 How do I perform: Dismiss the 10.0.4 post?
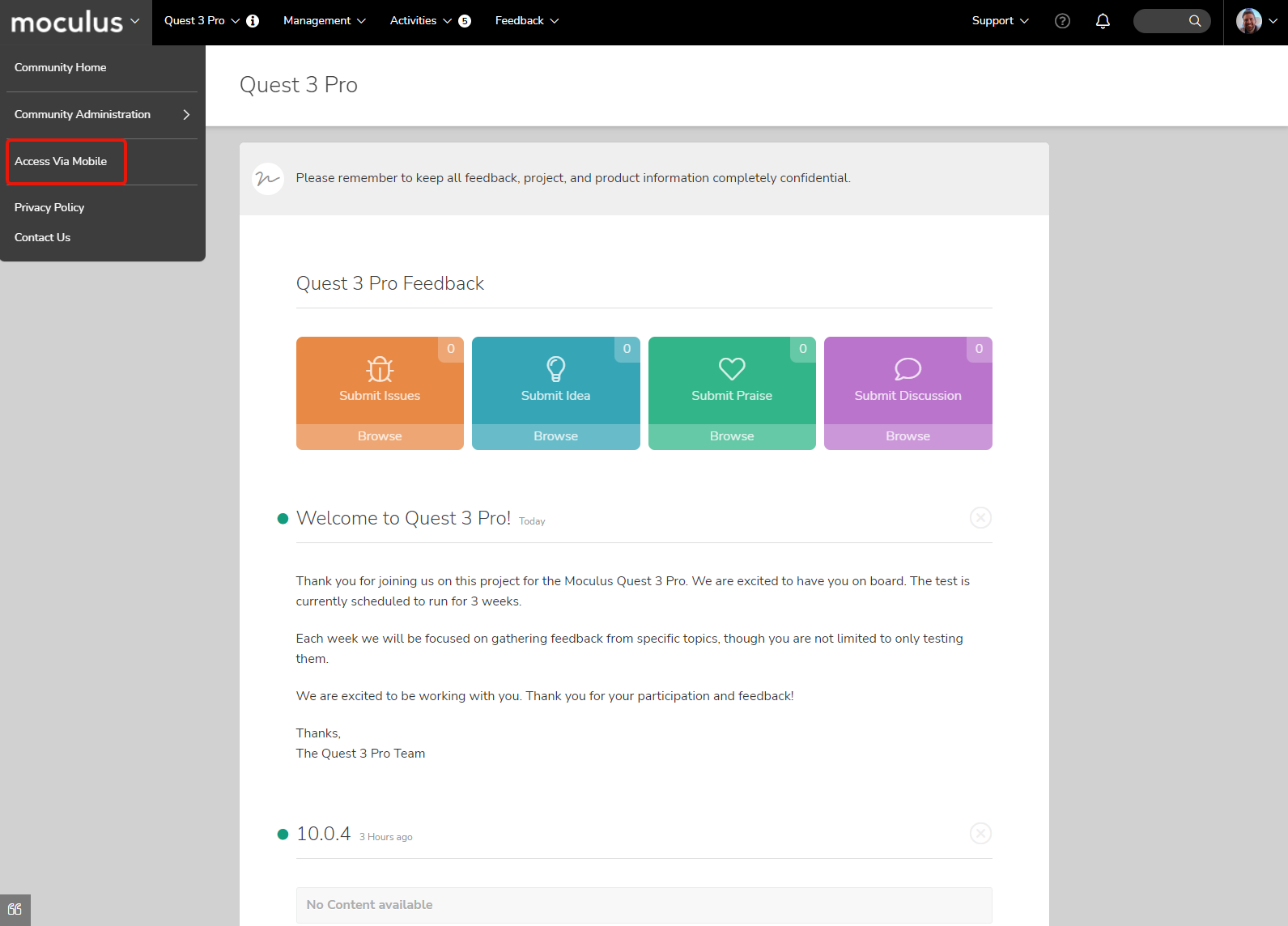pos(980,834)
